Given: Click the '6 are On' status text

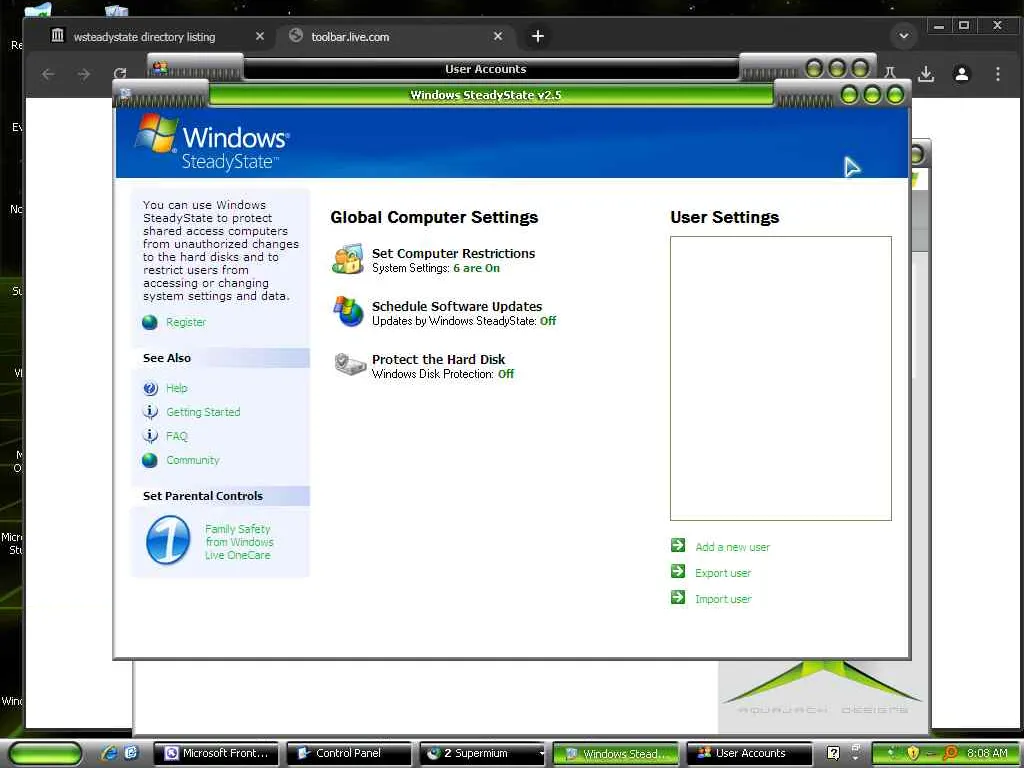Looking at the screenshot, I should tap(476, 268).
